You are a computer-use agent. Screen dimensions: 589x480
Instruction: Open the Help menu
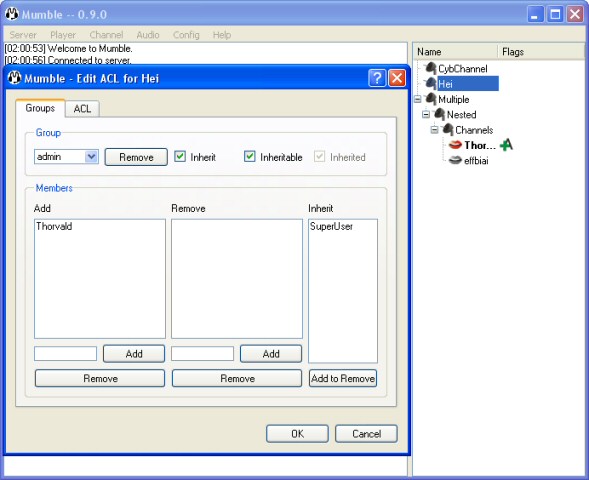click(x=222, y=35)
